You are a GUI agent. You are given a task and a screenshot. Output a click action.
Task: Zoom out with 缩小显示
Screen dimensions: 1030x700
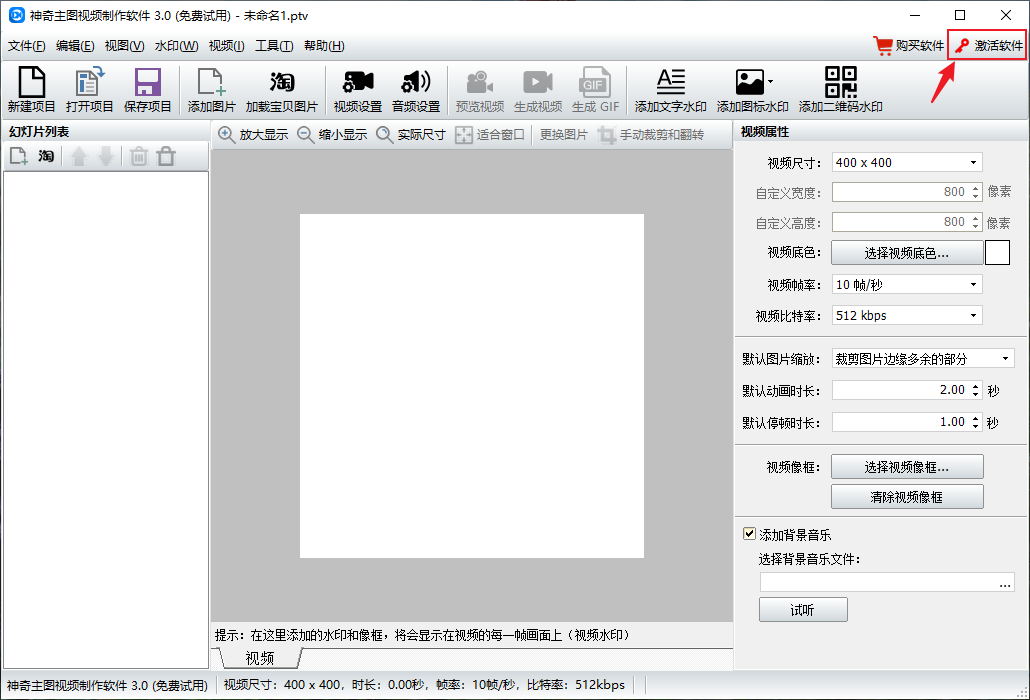tap(332, 135)
